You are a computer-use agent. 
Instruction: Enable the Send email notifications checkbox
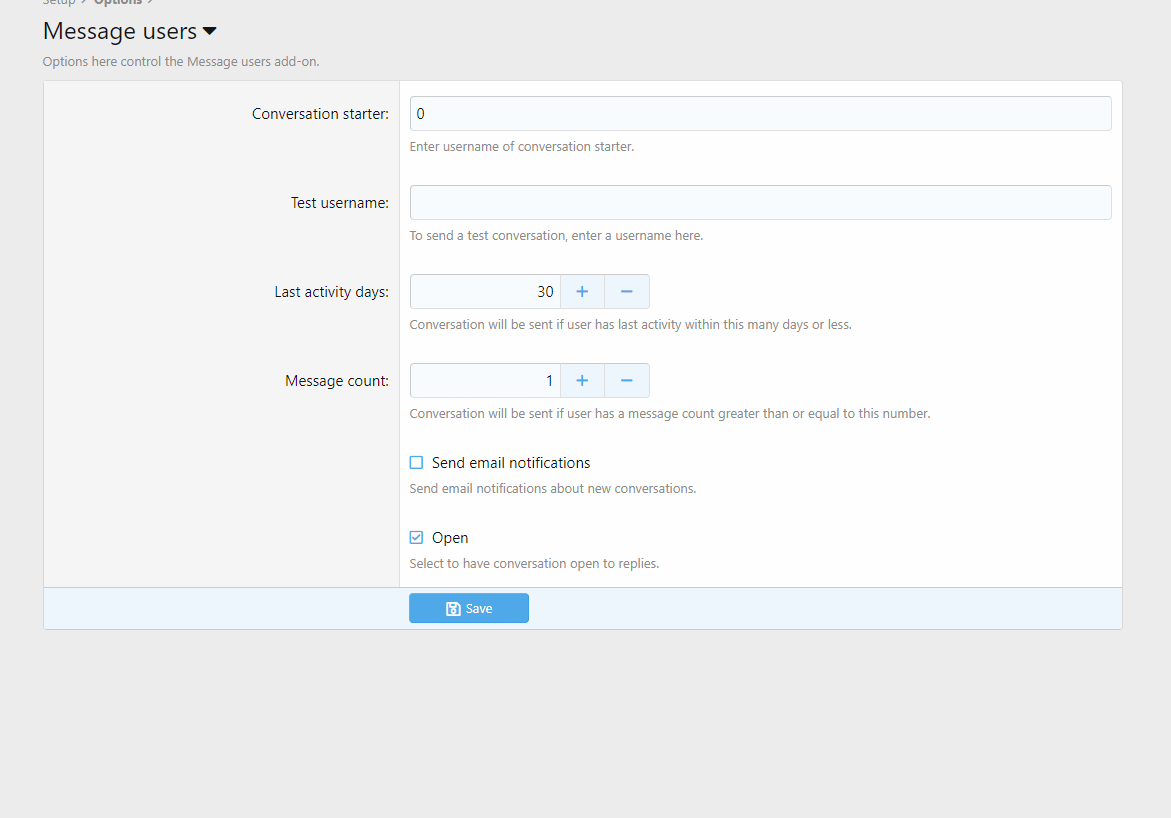tap(417, 463)
